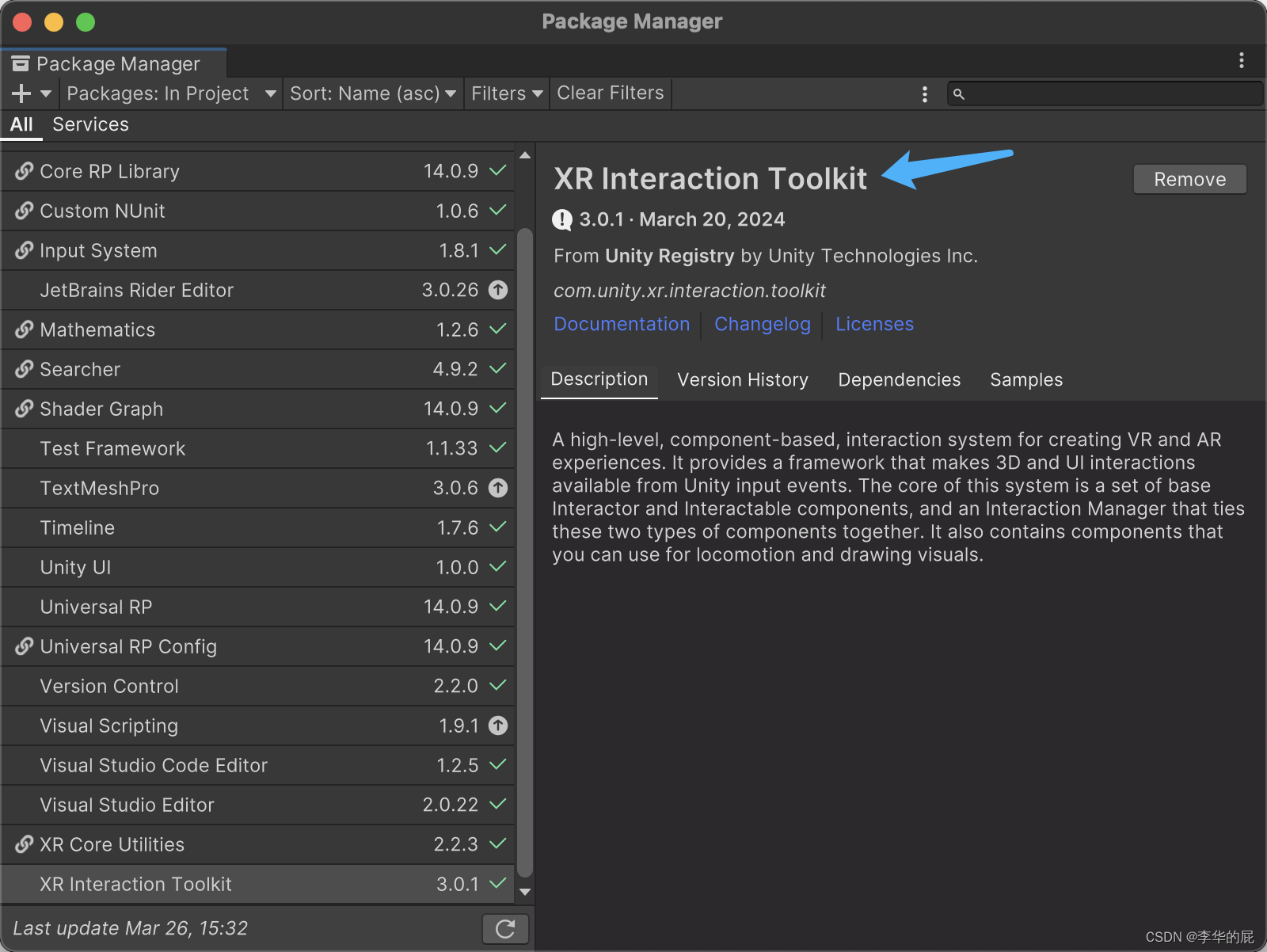
Task: Select the Package Manager window tab
Action: point(114,63)
